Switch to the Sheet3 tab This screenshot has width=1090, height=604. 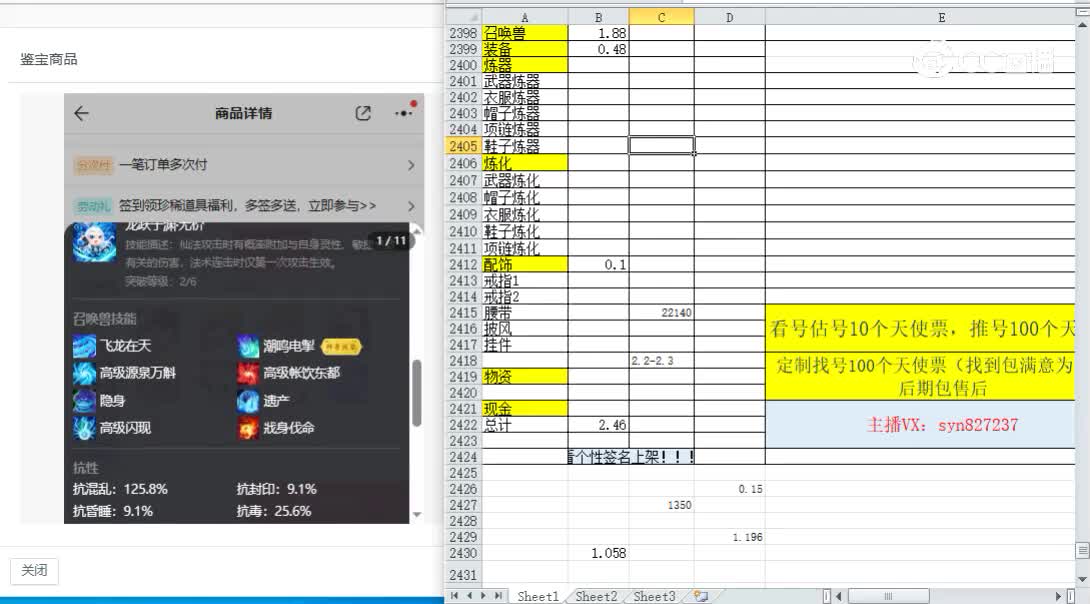point(653,596)
